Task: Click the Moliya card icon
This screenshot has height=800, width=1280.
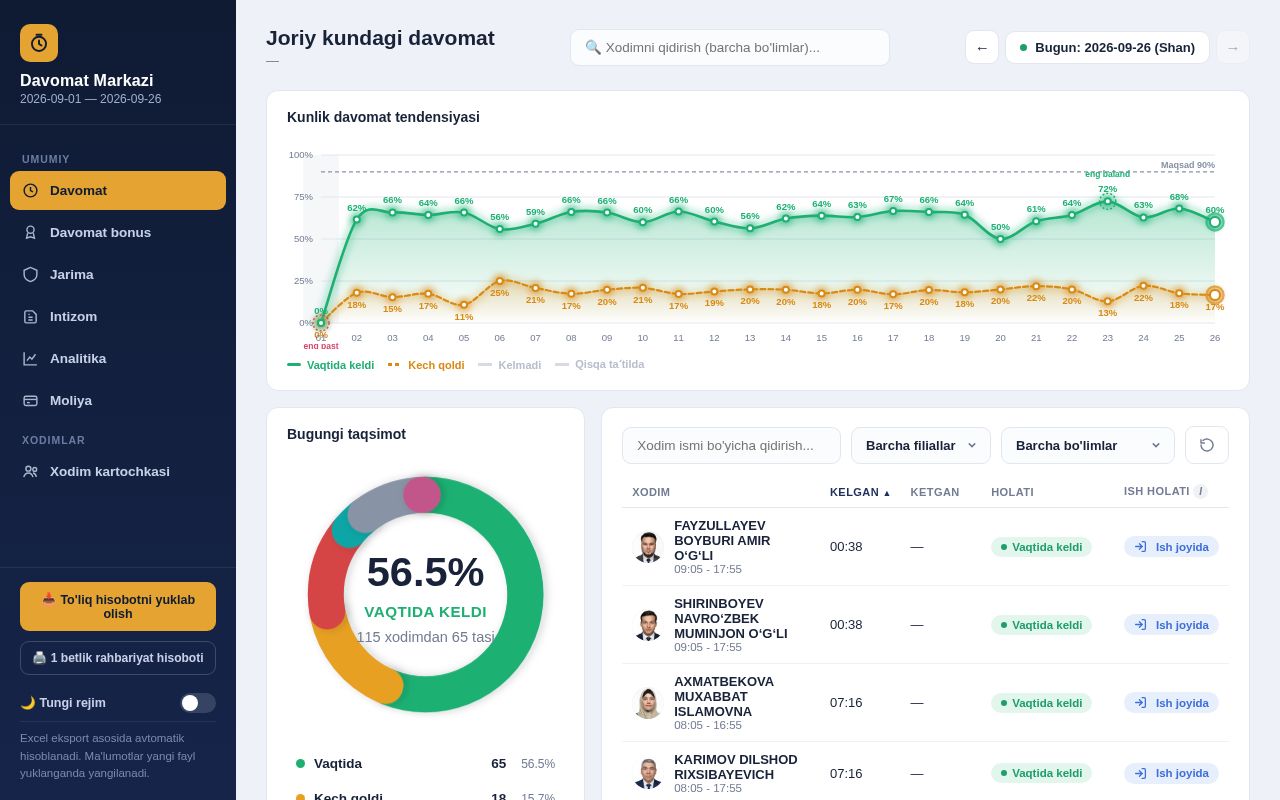Action: tap(30, 400)
